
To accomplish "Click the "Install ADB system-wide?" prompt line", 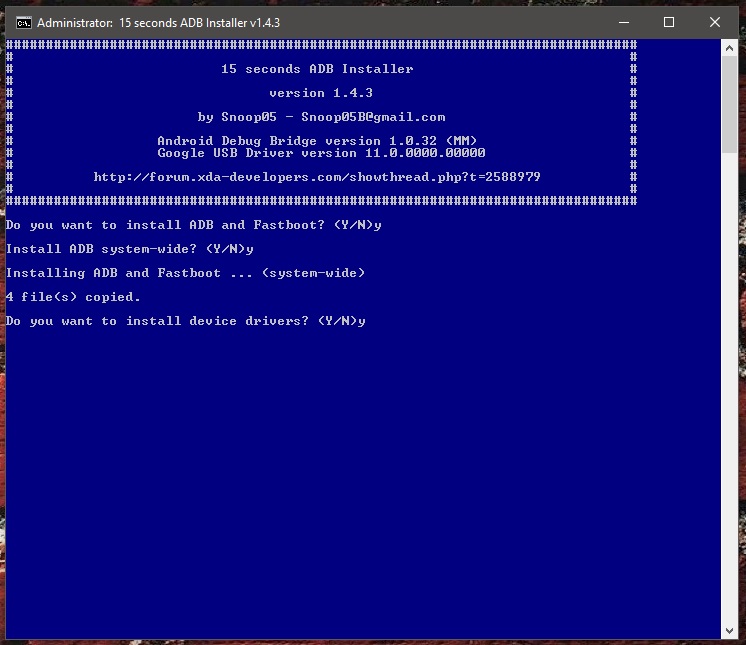I will click(x=129, y=249).
